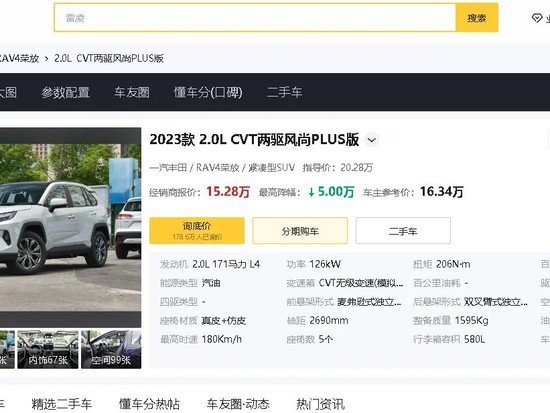Viewport: 550px width, 413px height.
Task: Click the torque value 206N·m
Action: click(x=453, y=264)
